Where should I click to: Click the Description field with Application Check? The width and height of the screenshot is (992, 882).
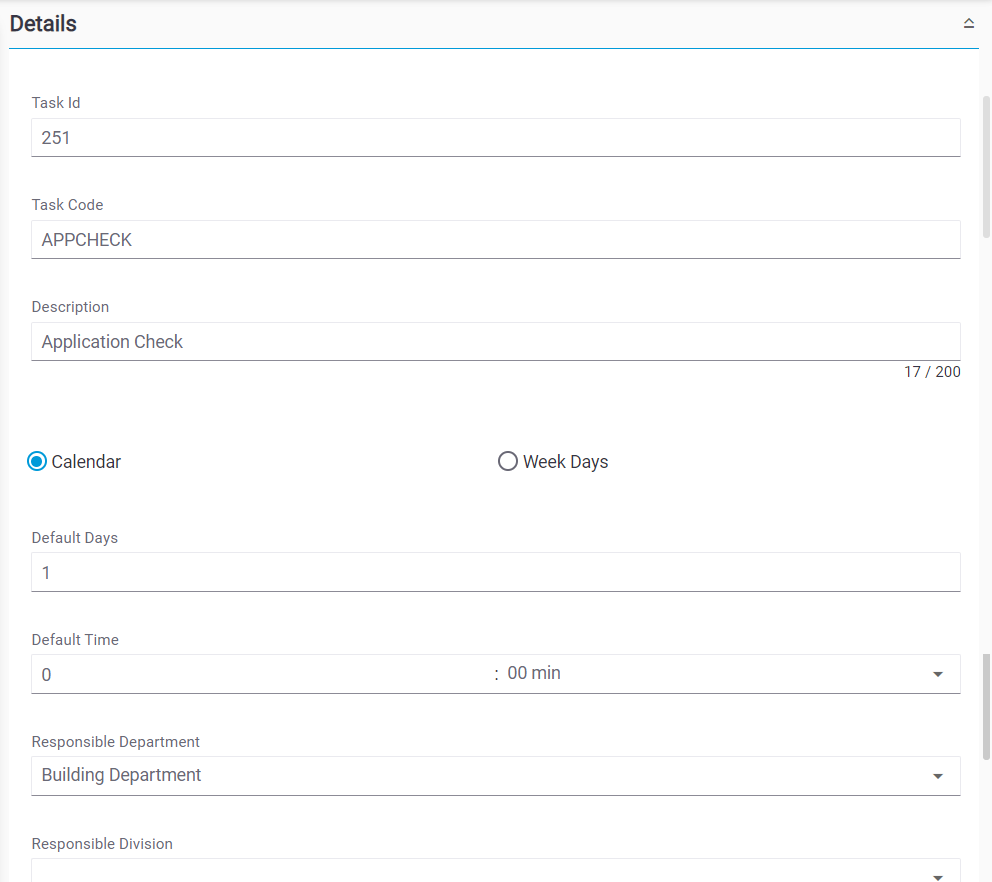[x=496, y=342]
